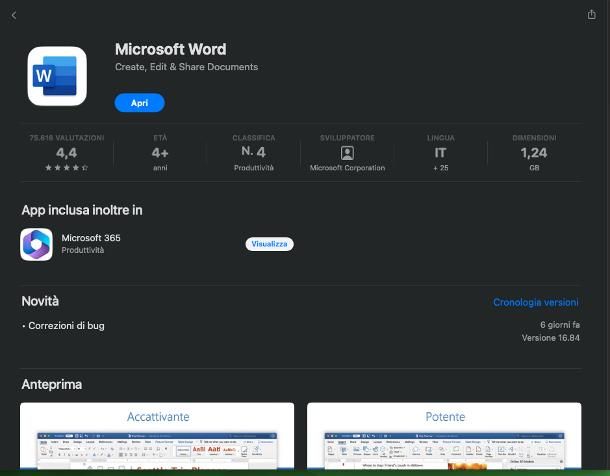The image size is (610, 476).
Task: Click the Potente preview screenshot
Action: pos(444,436)
